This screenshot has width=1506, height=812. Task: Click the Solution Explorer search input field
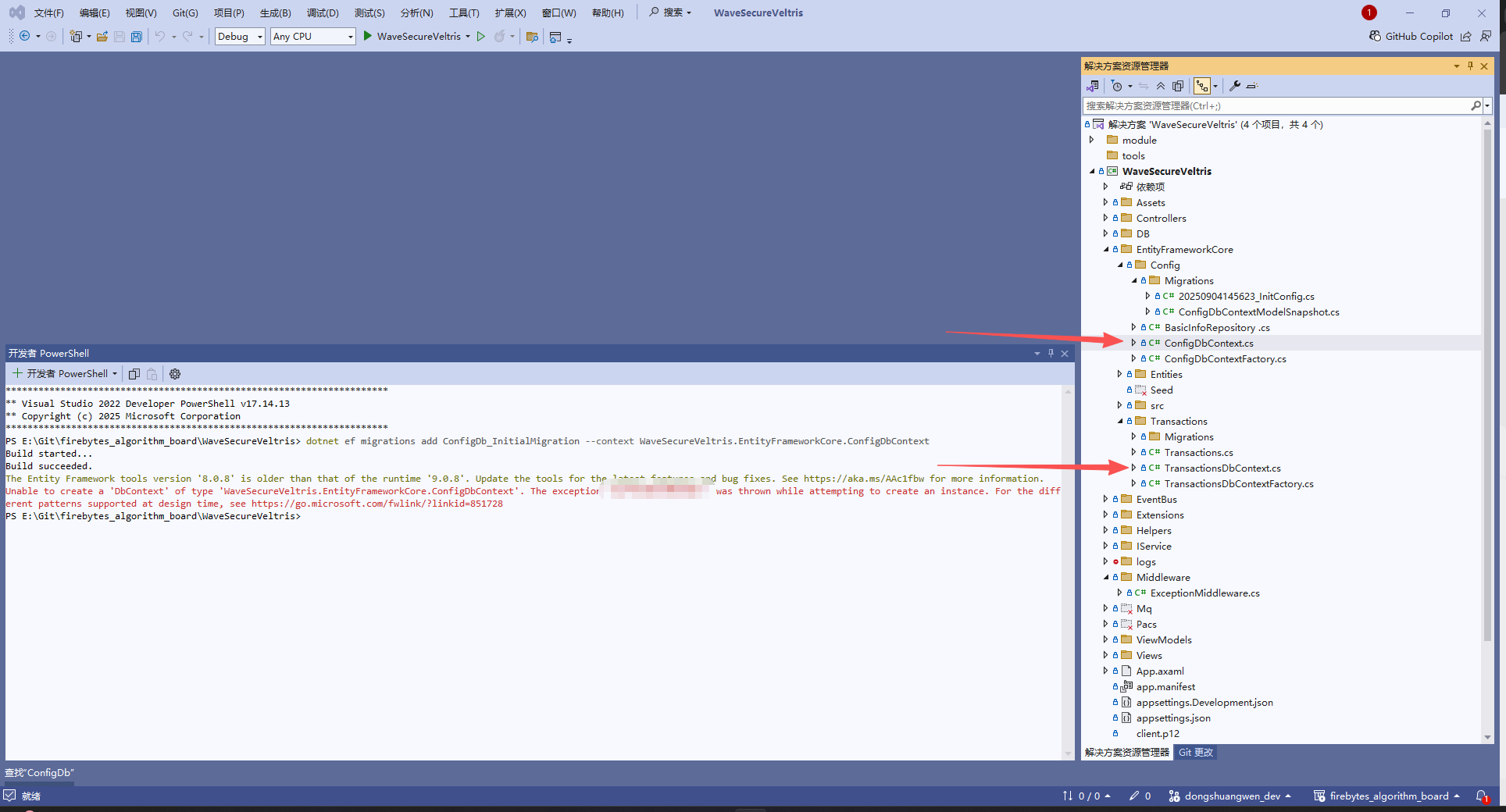(x=1276, y=105)
